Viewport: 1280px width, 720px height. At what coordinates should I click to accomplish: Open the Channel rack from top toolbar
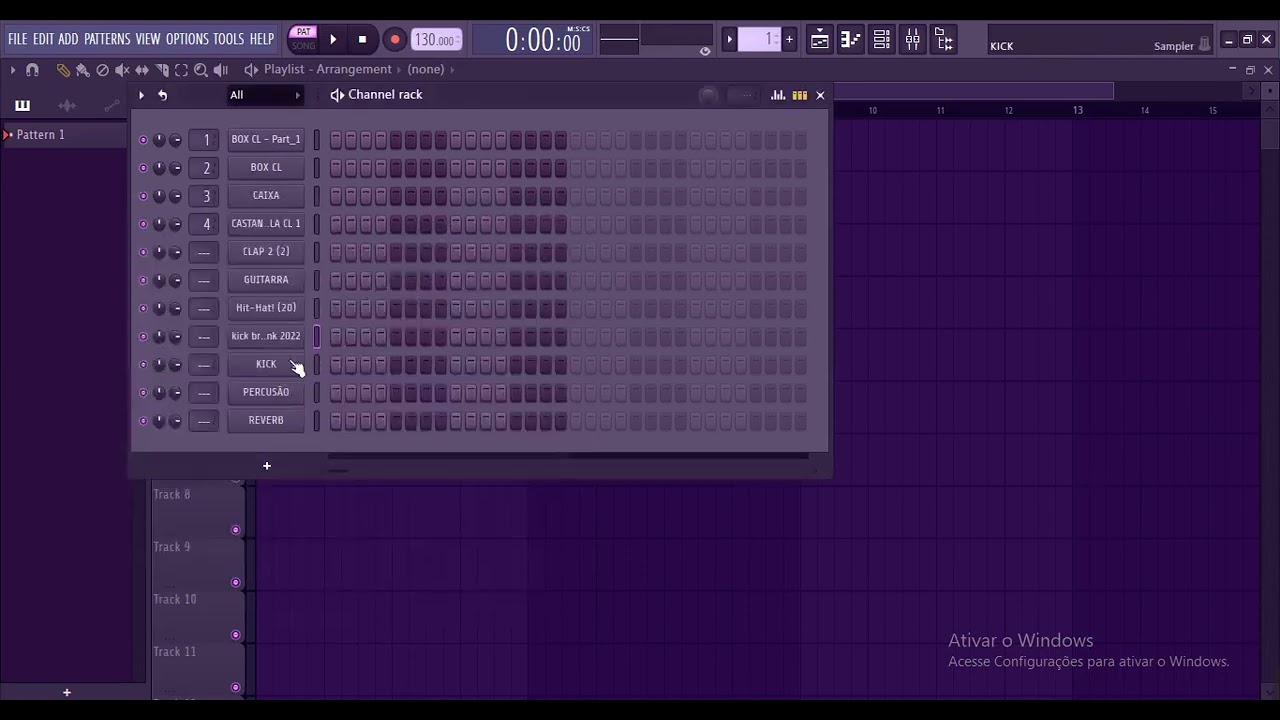pos(881,40)
